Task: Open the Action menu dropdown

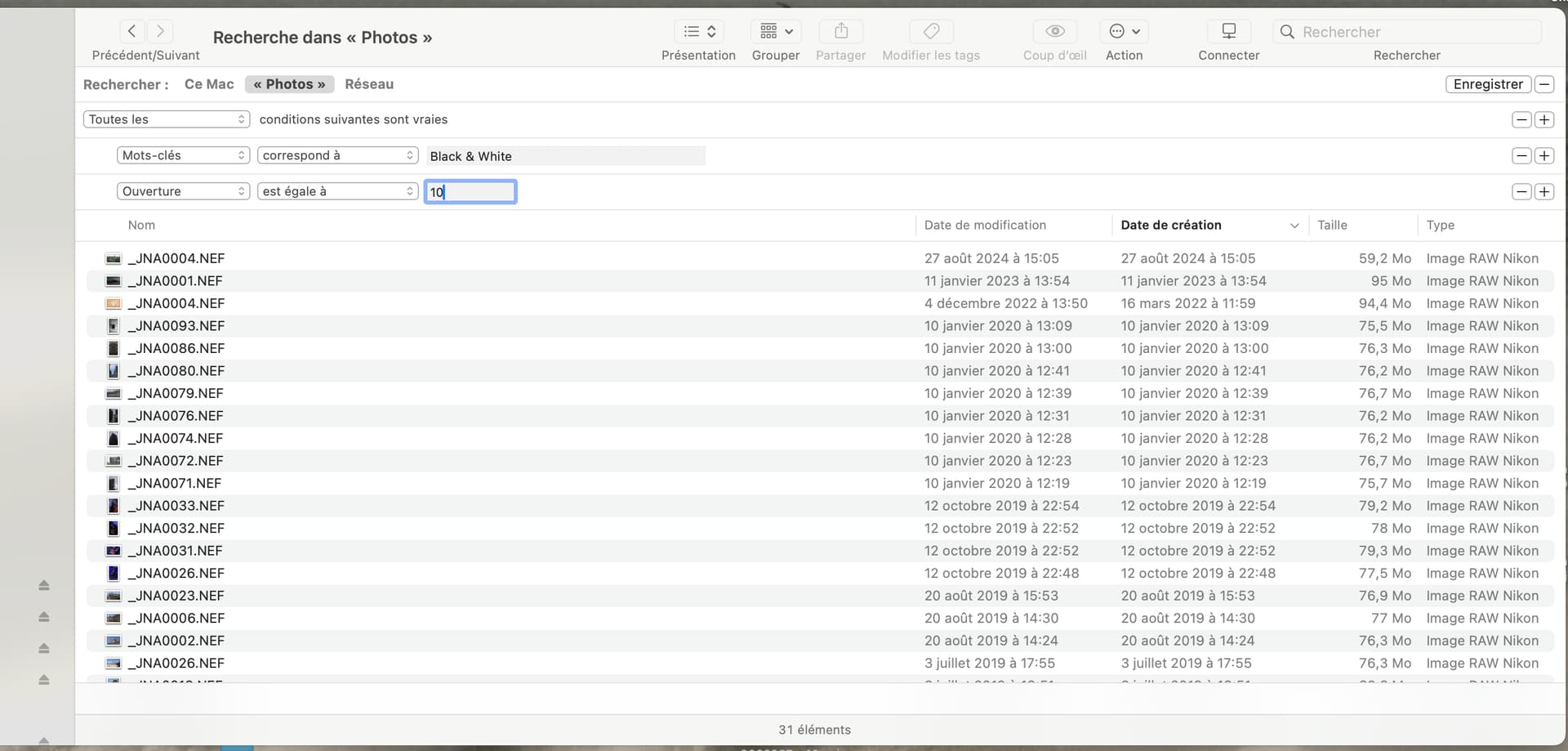Action: point(1124,32)
